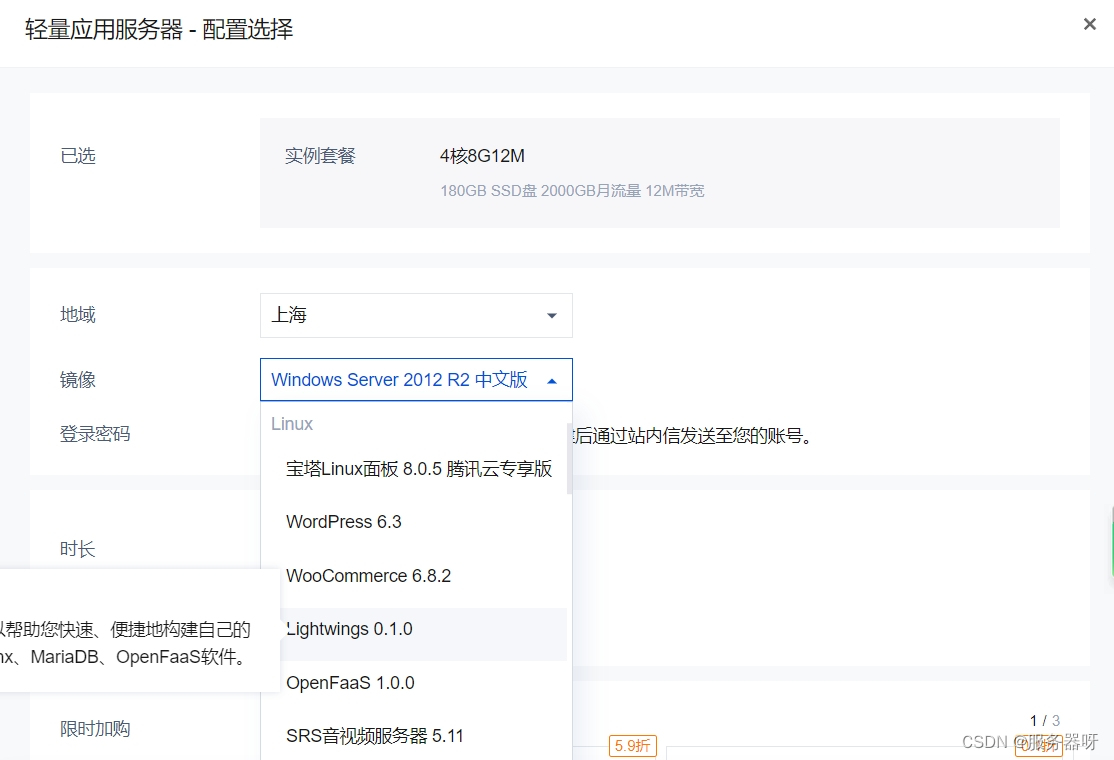The width and height of the screenshot is (1114, 760).
Task: Close the 配置选择 dialog with X
Action: click(1089, 24)
